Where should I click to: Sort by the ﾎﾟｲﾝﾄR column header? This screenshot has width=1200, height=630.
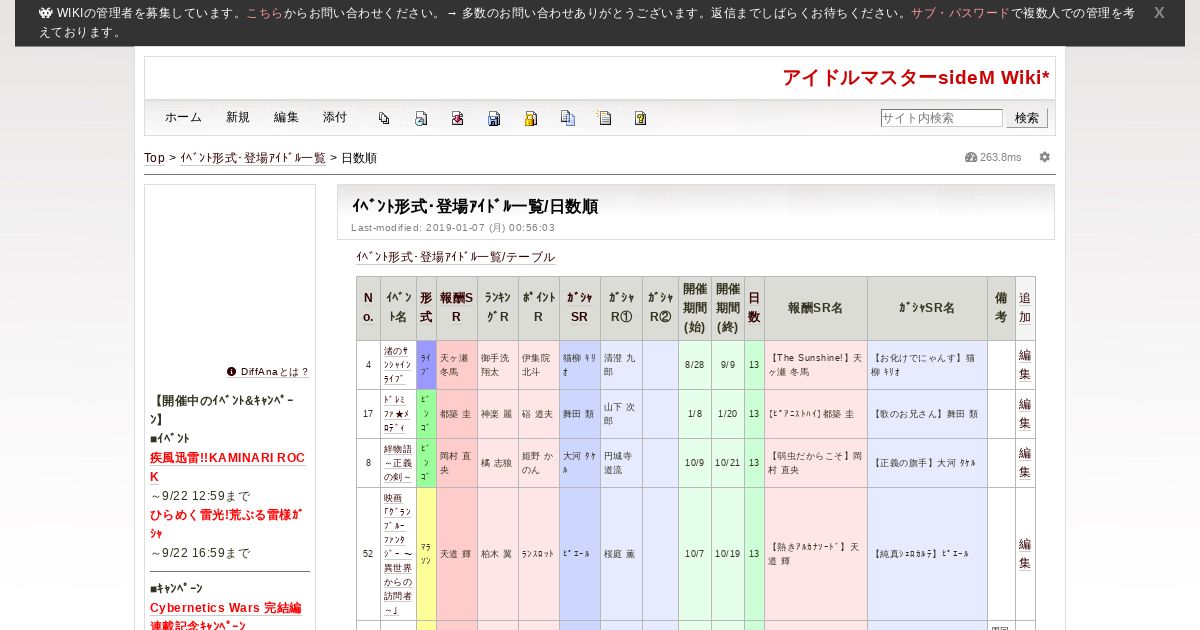539,308
